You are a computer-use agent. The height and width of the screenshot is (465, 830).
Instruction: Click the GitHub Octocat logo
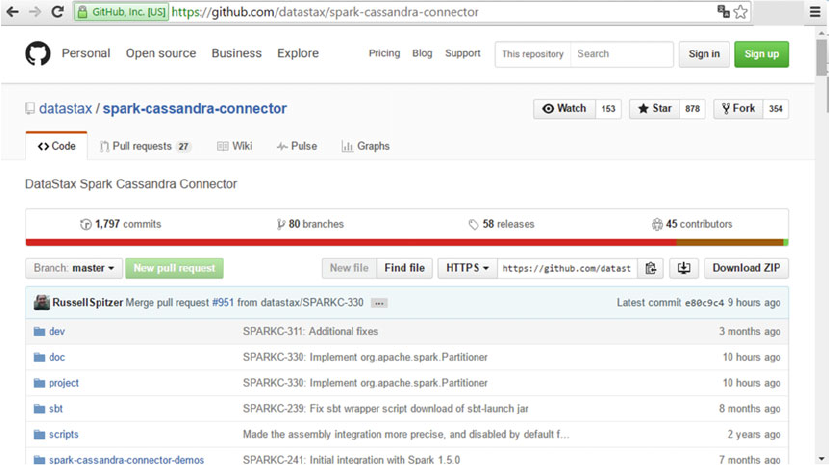point(38,53)
